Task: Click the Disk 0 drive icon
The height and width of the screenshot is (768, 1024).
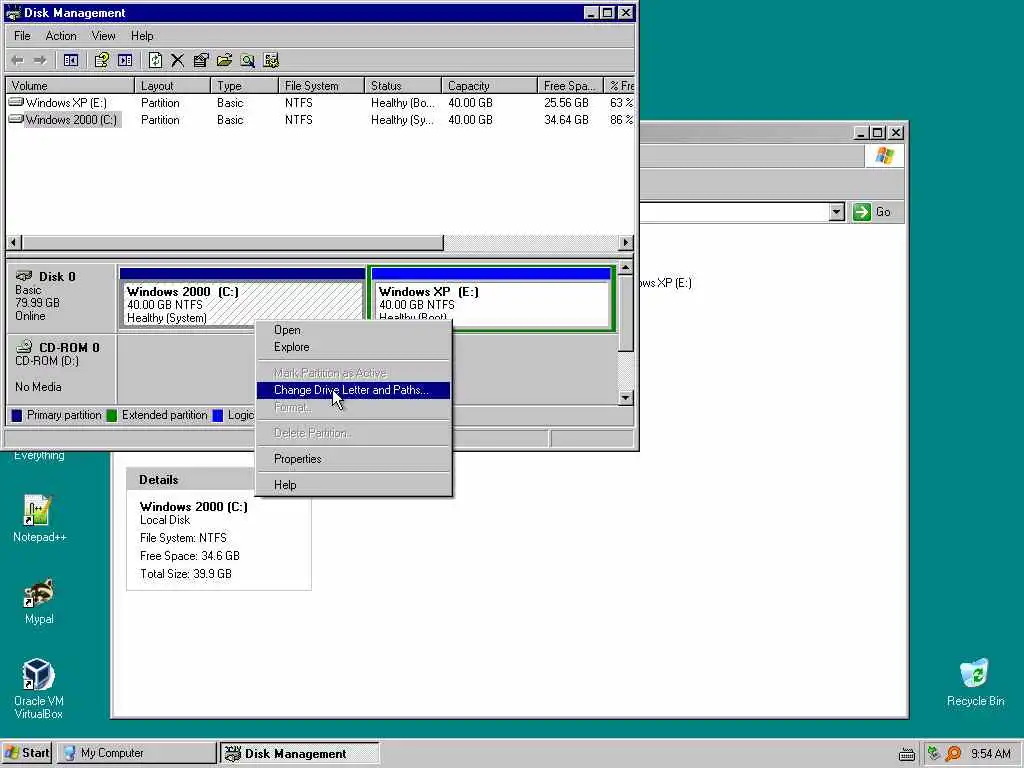Action: pos(24,276)
